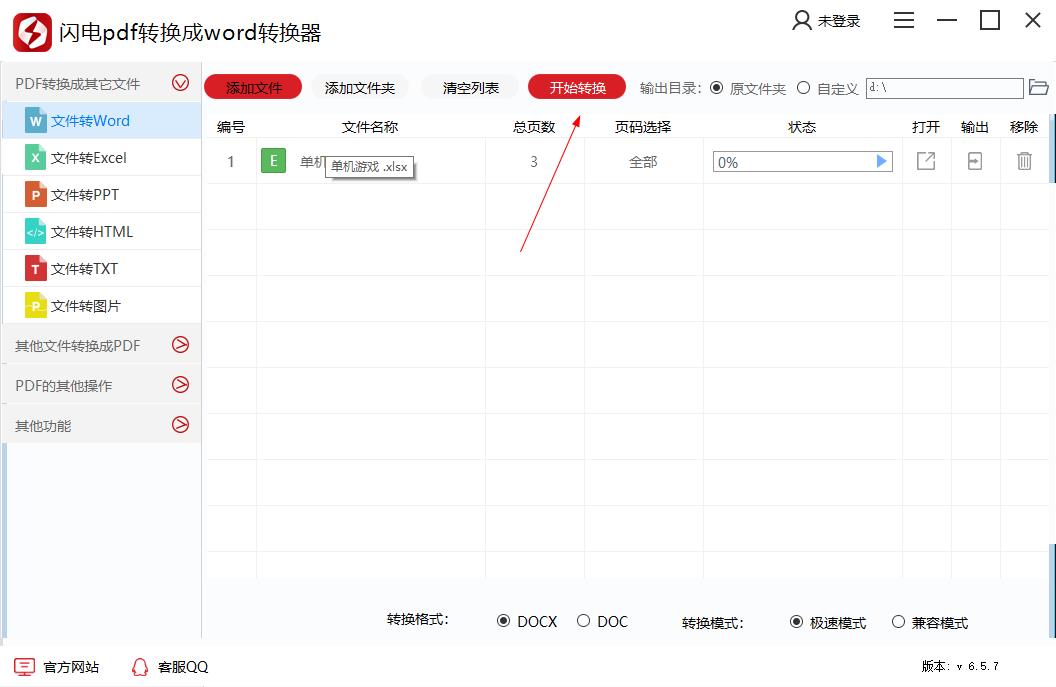The height and width of the screenshot is (687, 1056).
Task: Click the blue play arrow in the status column
Action: pos(881,162)
